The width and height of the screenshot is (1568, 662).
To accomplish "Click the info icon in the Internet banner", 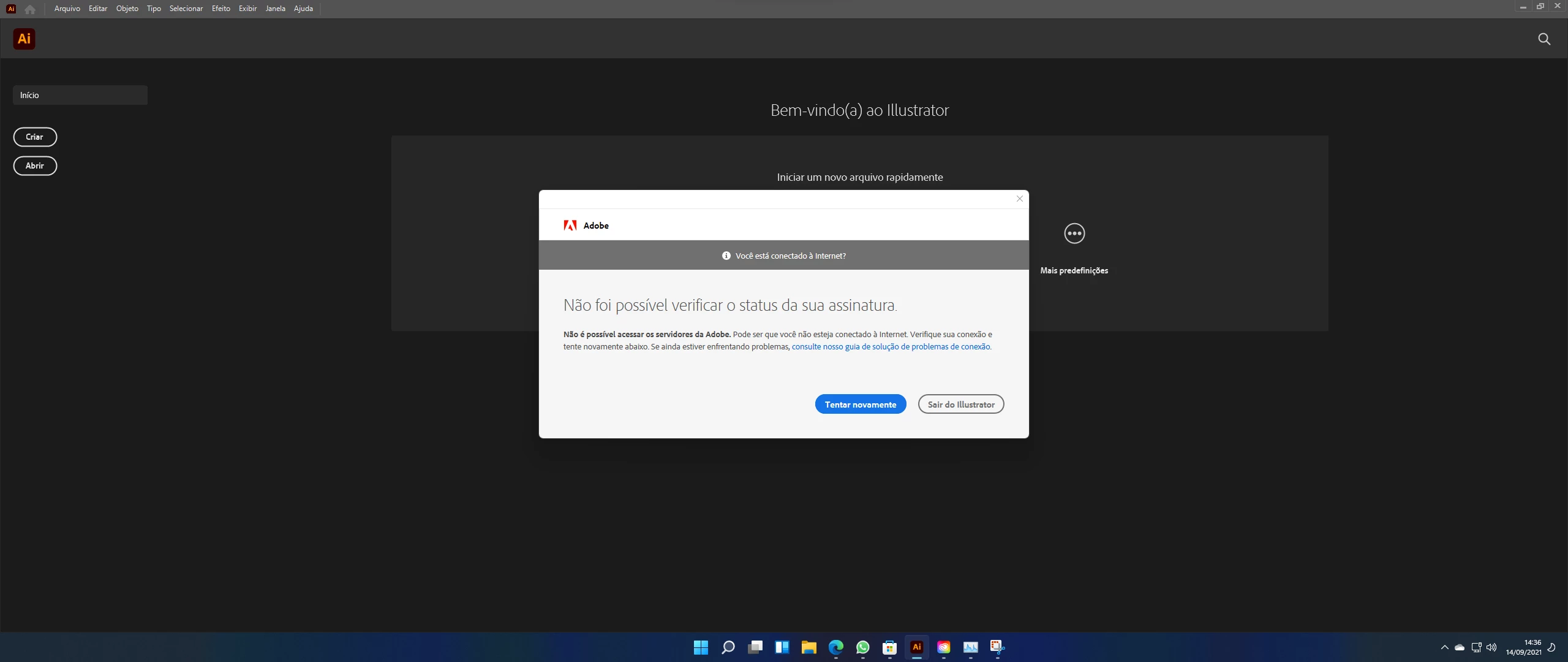I will (726, 256).
